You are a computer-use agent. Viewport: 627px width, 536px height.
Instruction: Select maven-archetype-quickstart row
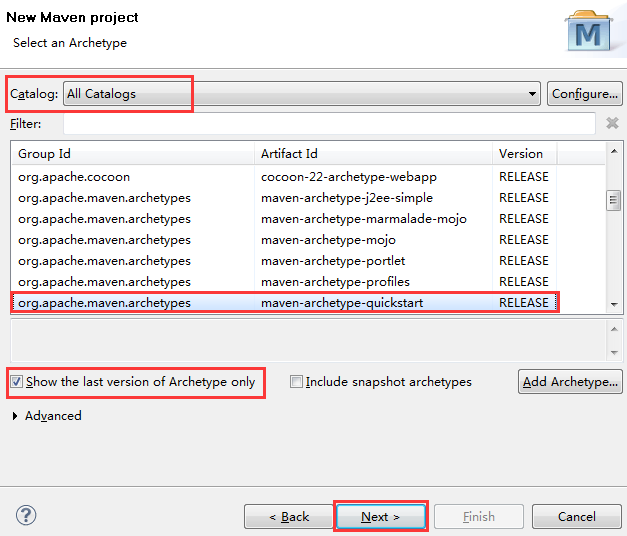click(284, 303)
